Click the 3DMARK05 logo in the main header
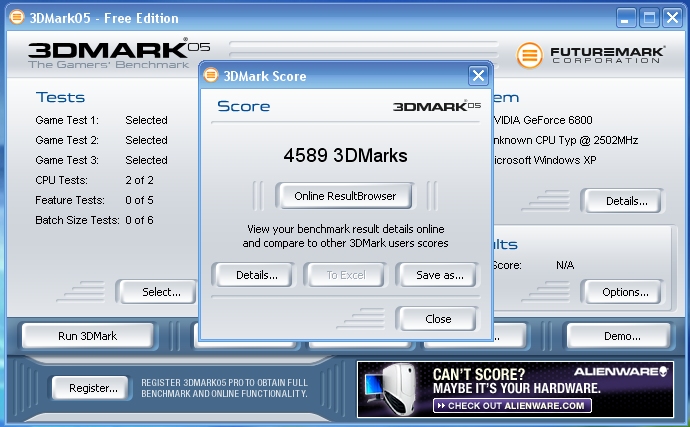This screenshot has width=690, height=427. 119,54
